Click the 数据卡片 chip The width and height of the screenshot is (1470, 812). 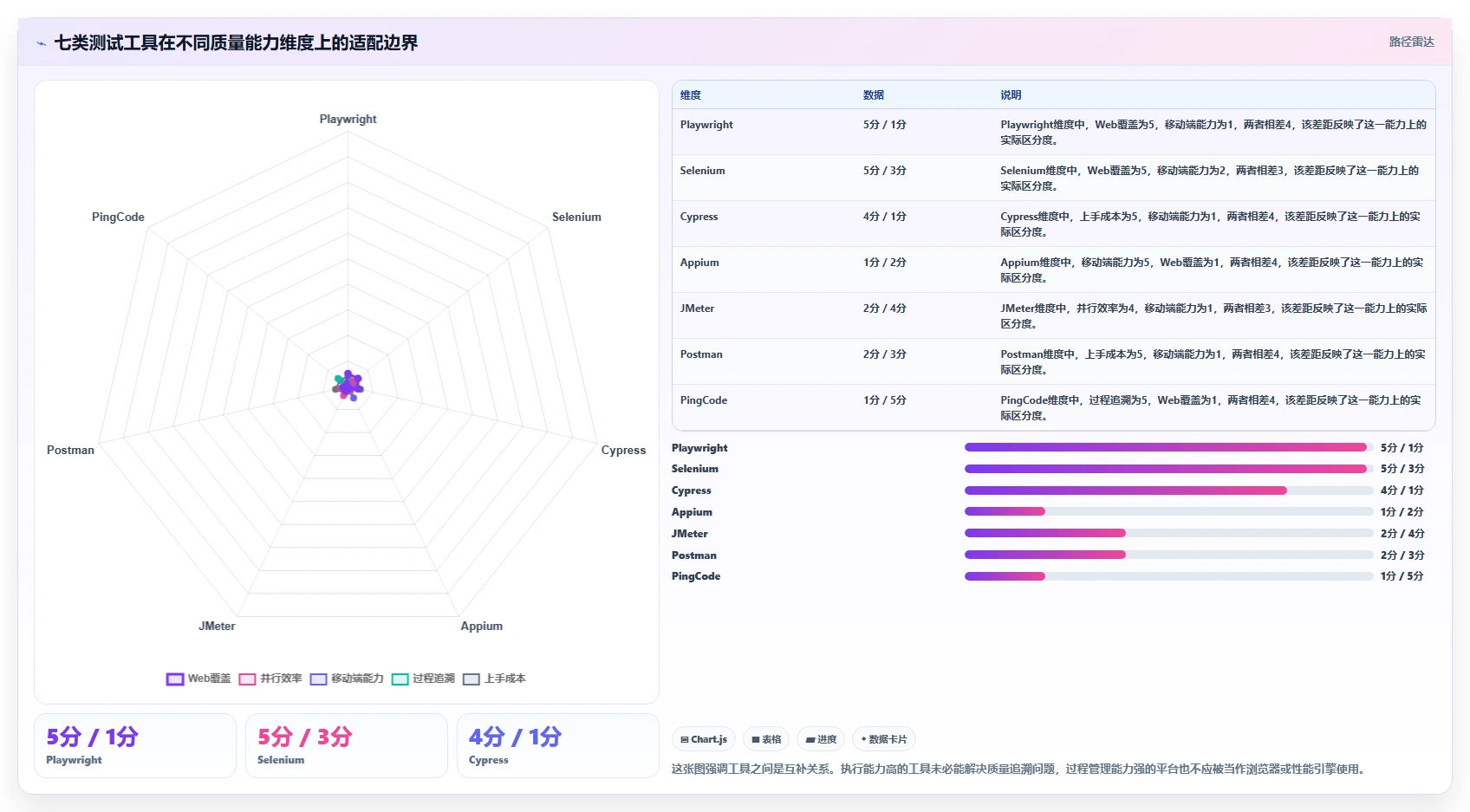pyautogui.click(x=884, y=739)
